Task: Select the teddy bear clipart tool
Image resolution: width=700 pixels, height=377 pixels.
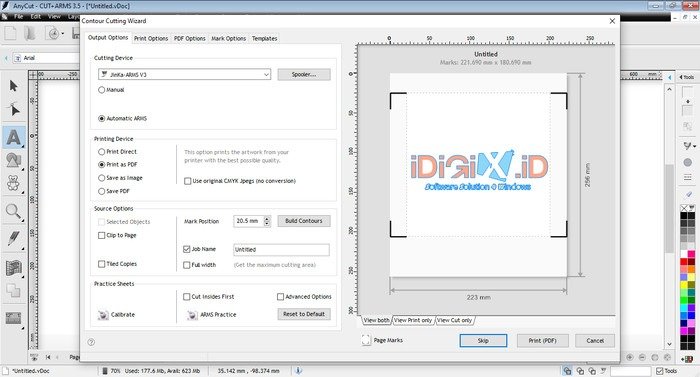Action: pyautogui.click(x=13, y=183)
